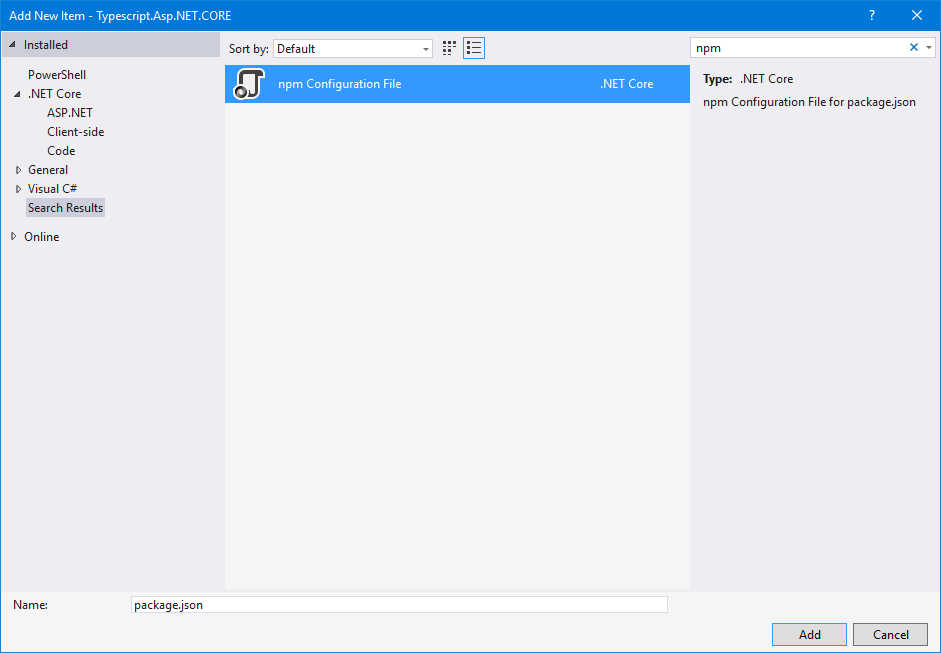Image resolution: width=941 pixels, height=653 pixels.
Task: Clear the npm search text
Action: pyautogui.click(x=913, y=47)
